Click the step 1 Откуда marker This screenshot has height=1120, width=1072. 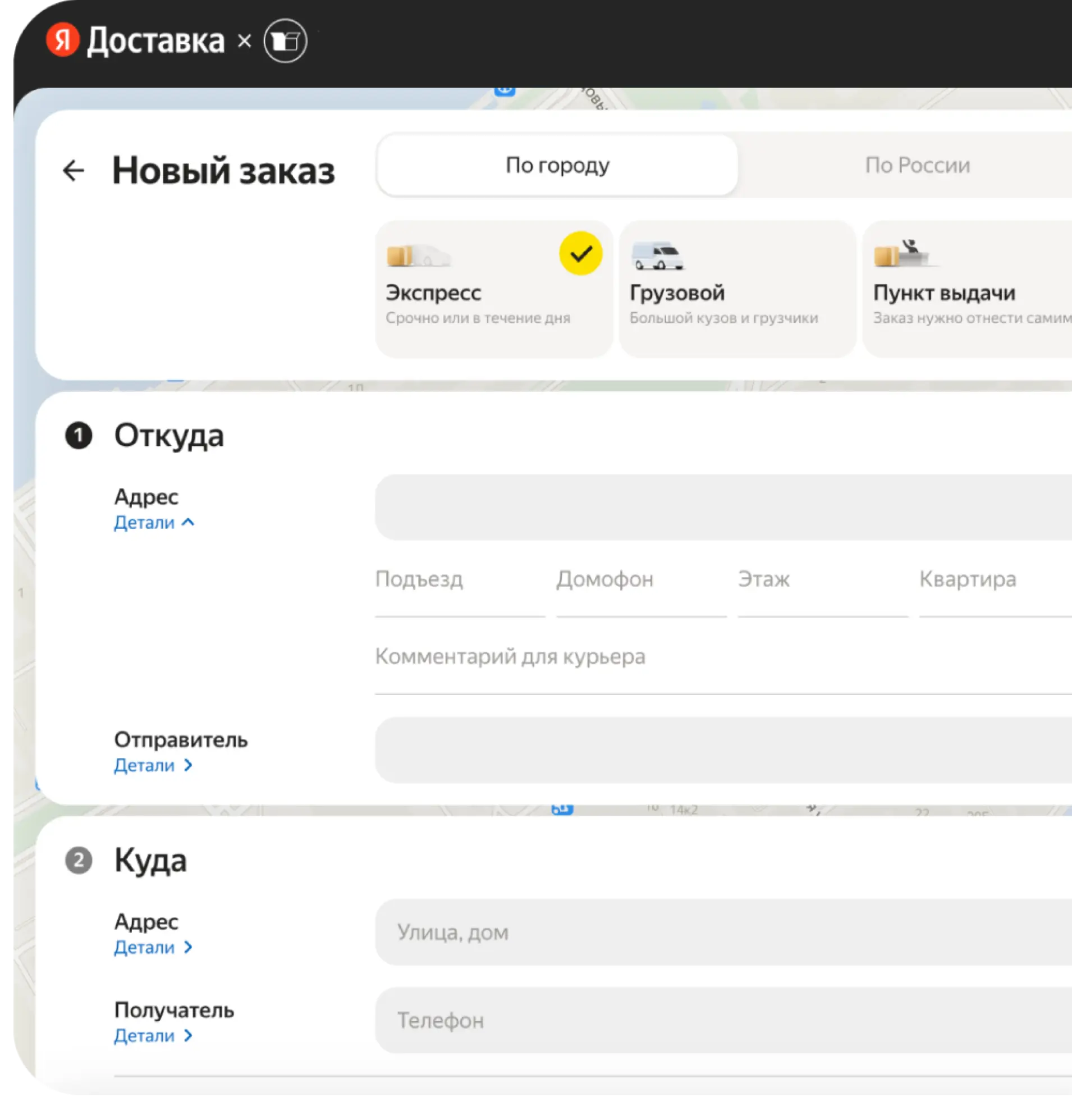click(79, 436)
